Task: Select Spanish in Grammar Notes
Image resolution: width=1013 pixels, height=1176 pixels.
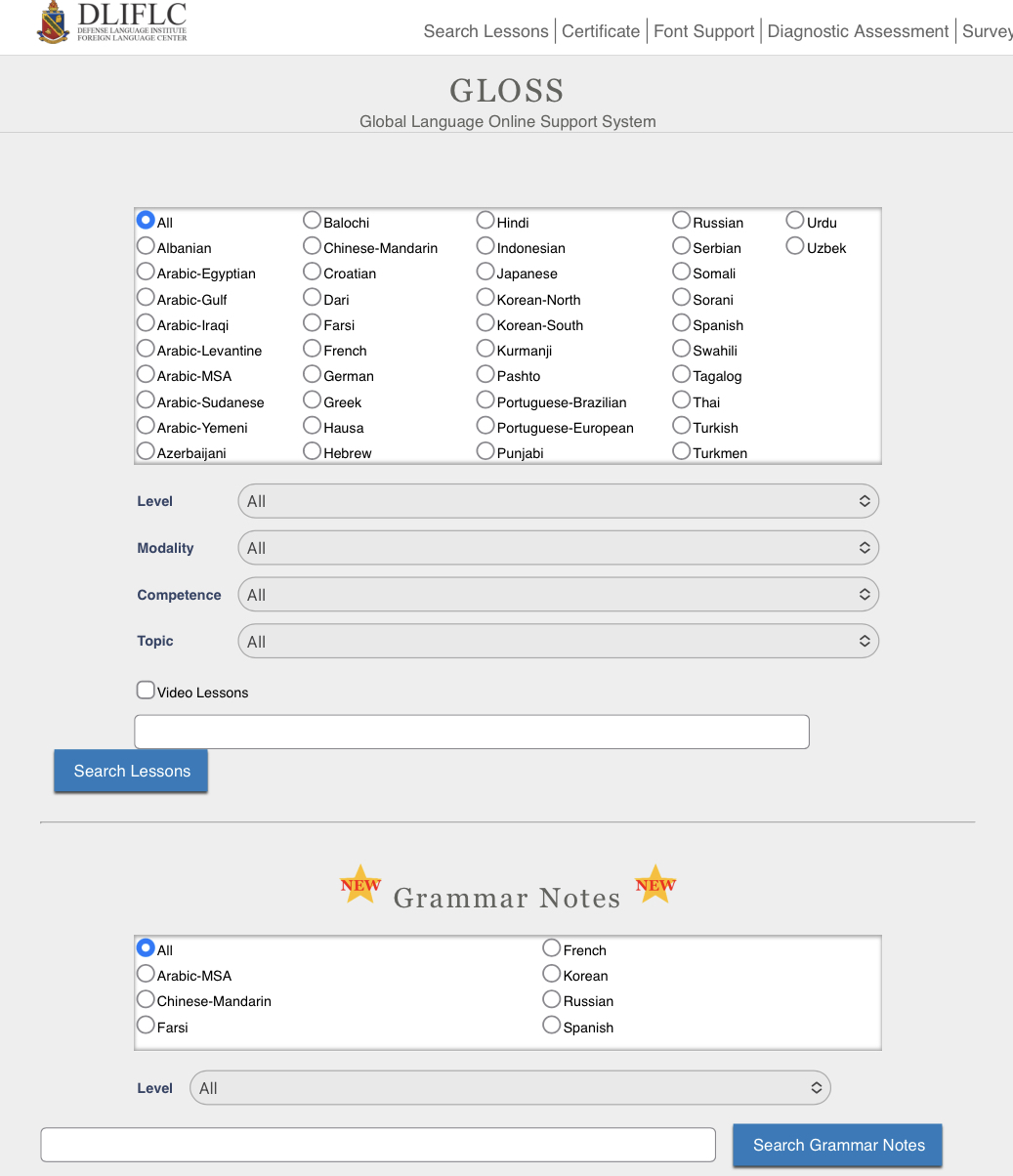Action: click(552, 1026)
